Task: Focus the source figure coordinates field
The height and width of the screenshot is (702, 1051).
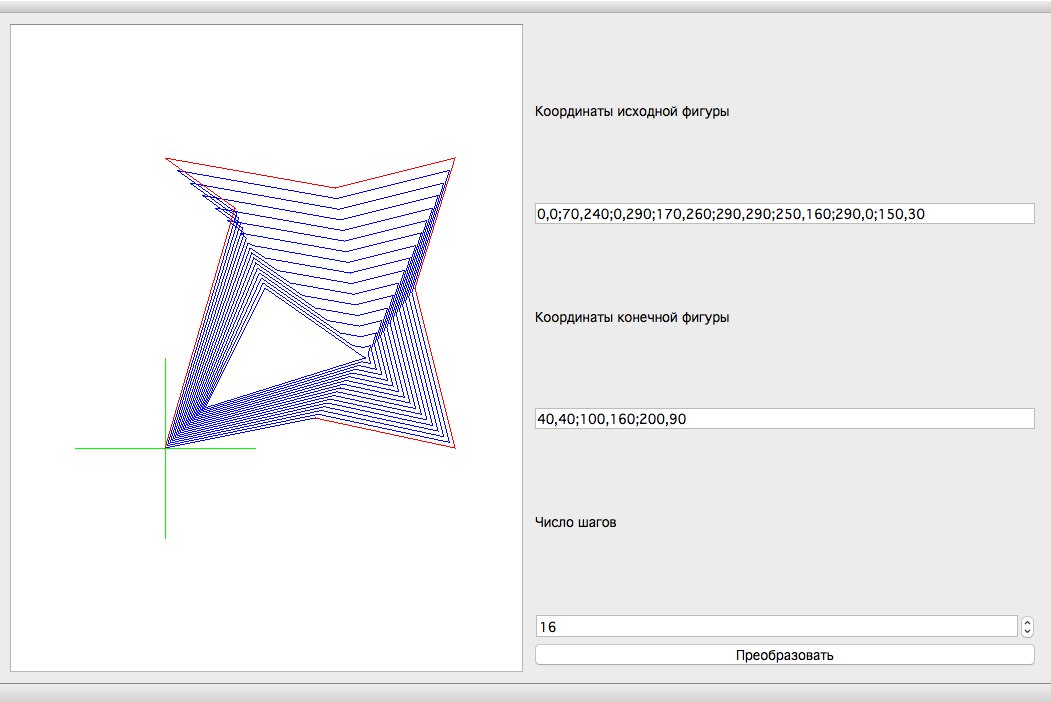Action: (784, 214)
